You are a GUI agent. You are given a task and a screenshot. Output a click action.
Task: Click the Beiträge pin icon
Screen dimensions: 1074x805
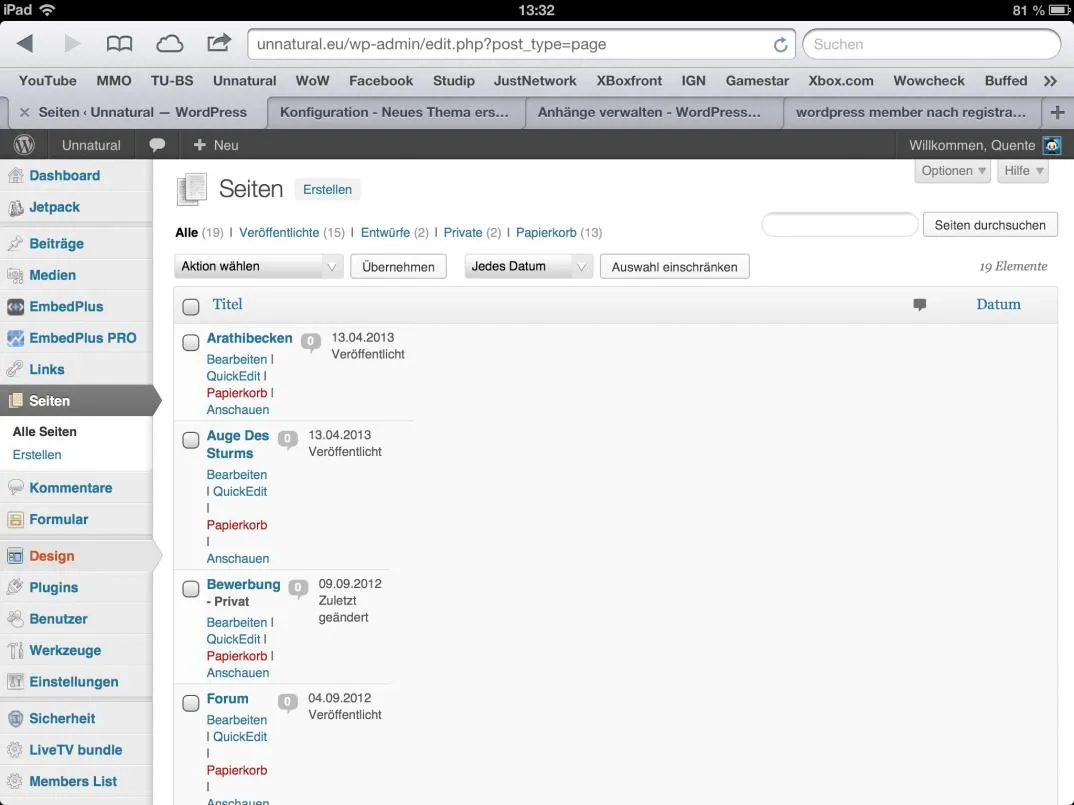15,243
